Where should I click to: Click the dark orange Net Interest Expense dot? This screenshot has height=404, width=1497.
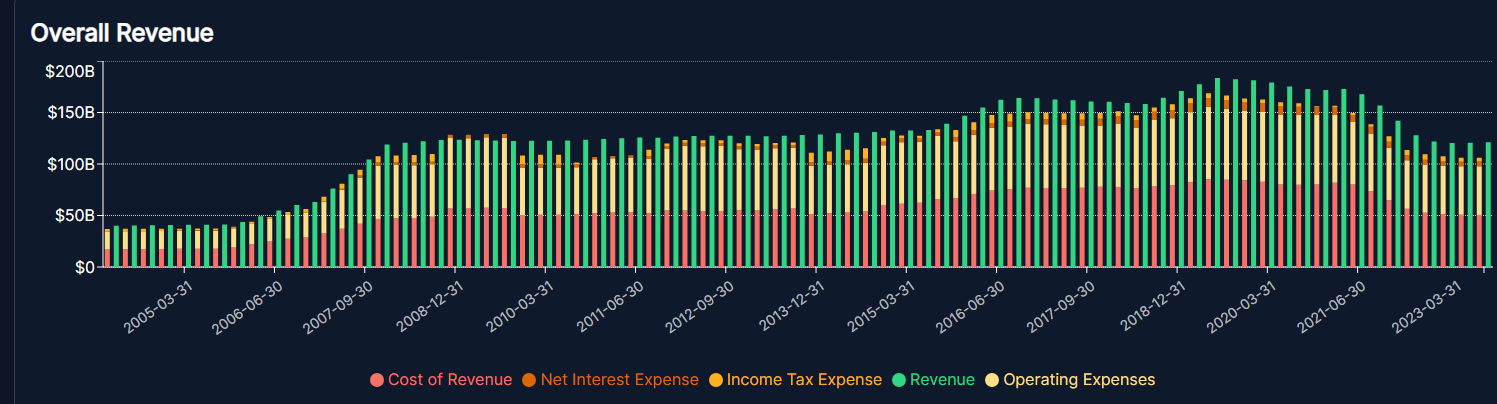click(x=529, y=380)
